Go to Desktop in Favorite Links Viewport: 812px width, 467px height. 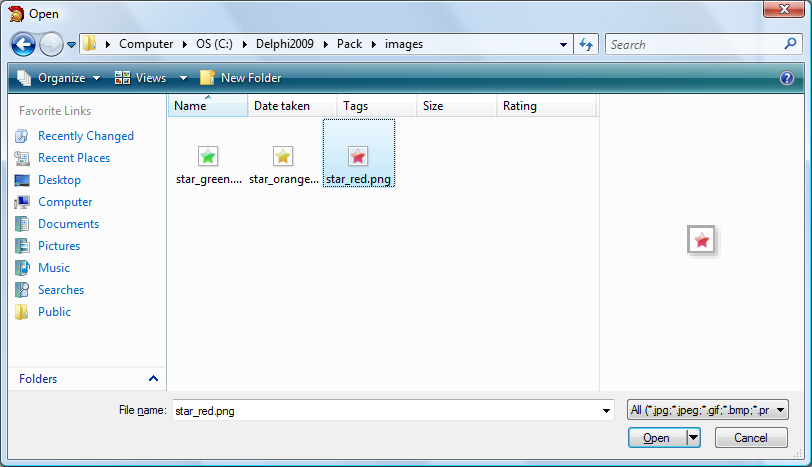coord(60,180)
